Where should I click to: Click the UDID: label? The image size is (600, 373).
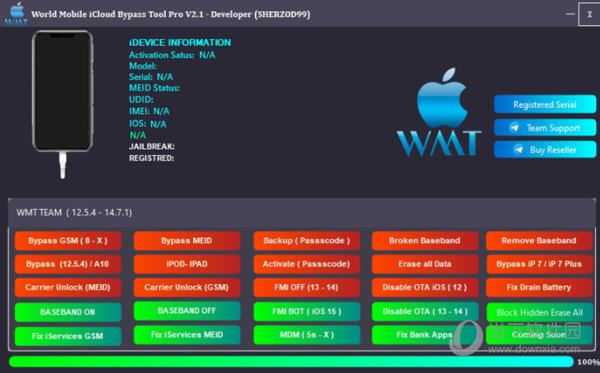pyautogui.click(x=141, y=99)
